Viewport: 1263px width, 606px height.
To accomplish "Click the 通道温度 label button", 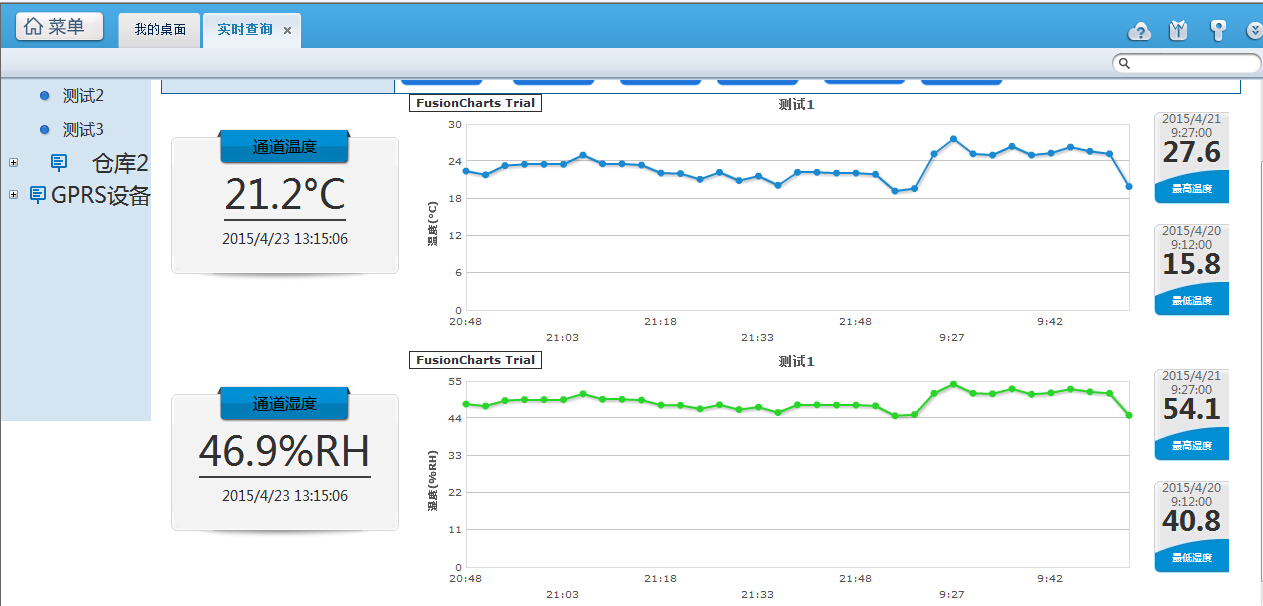I will click(284, 147).
